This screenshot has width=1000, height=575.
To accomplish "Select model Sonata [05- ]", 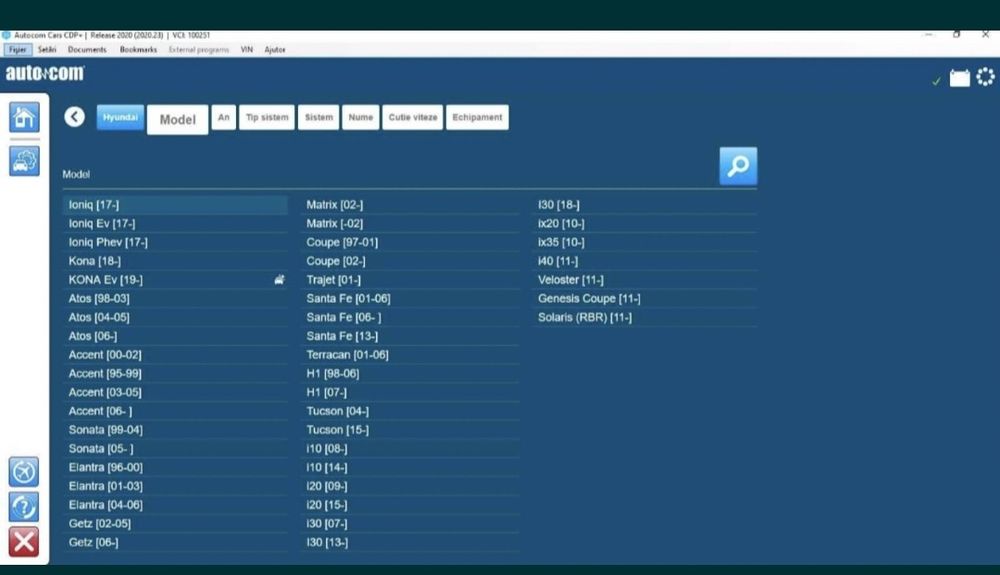I will (x=175, y=449).
